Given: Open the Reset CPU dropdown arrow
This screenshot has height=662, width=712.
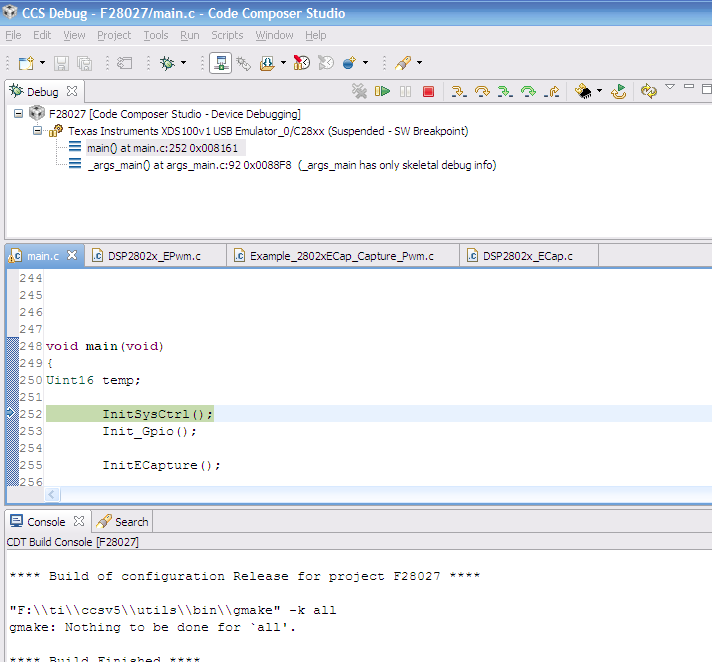Looking at the screenshot, I should click(x=599, y=91).
